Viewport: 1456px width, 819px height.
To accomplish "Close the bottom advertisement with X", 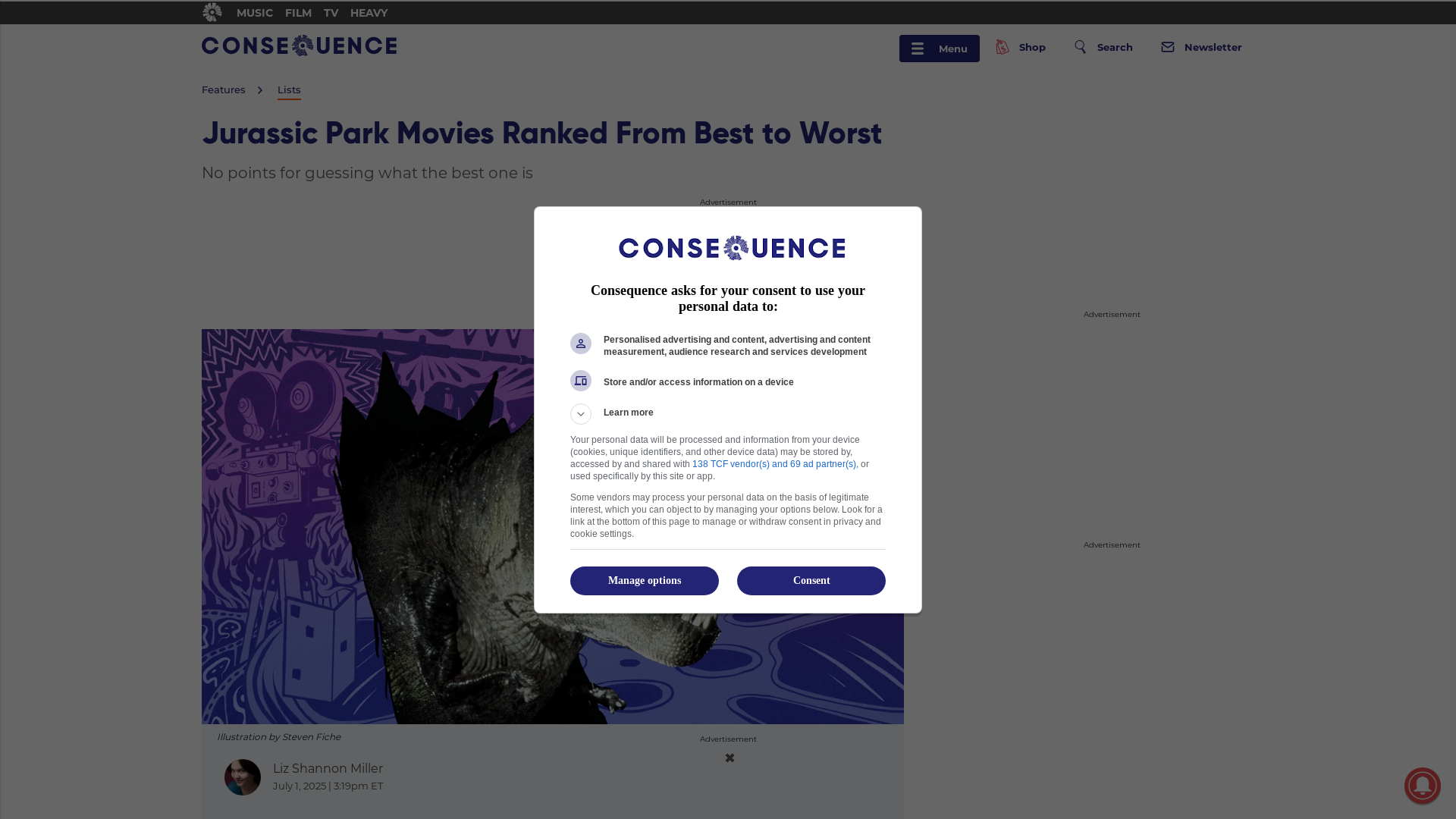I will (x=730, y=758).
